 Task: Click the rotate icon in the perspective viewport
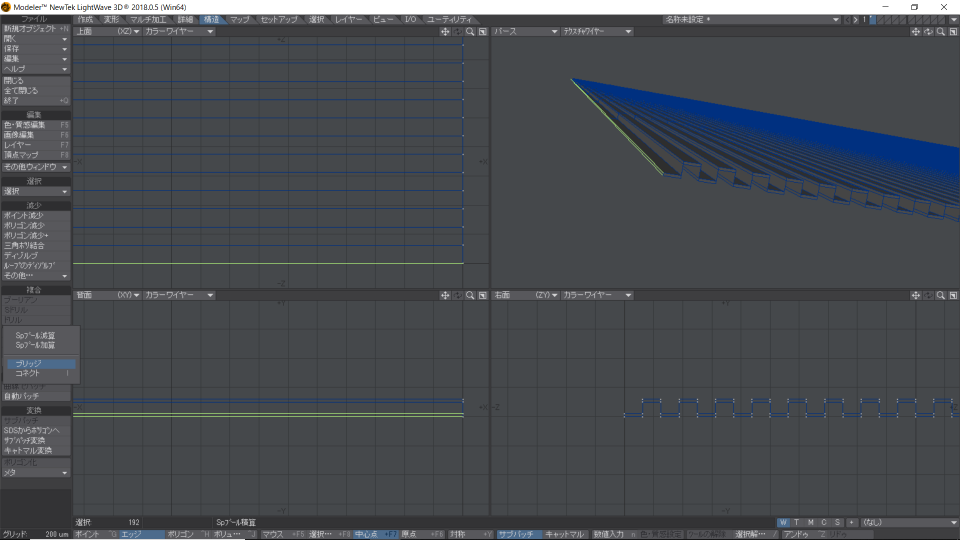click(x=928, y=31)
